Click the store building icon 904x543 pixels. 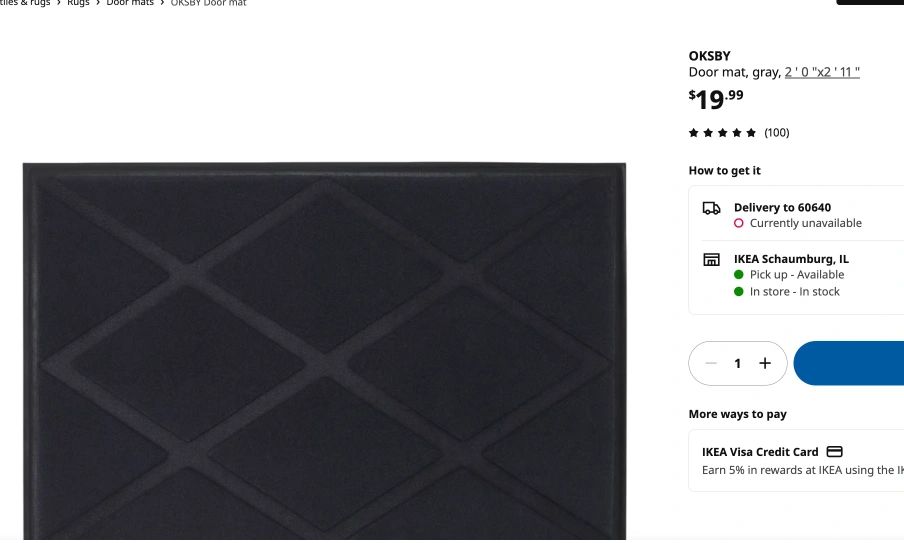point(711,259)
